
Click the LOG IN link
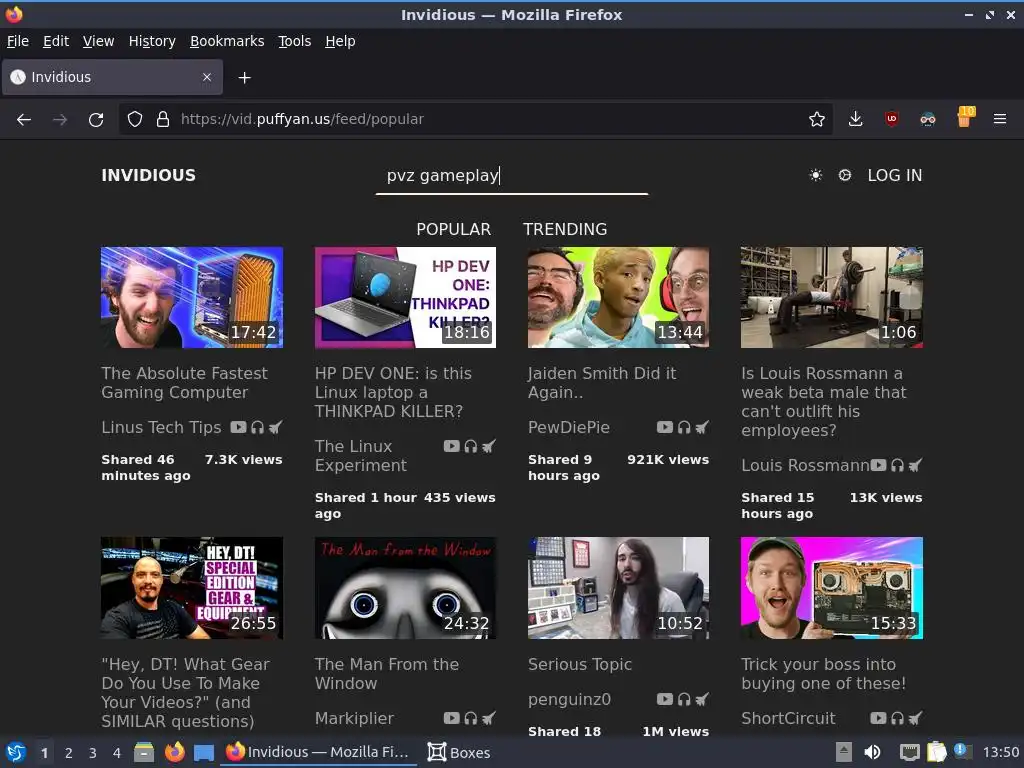click(x=895, y=175)
